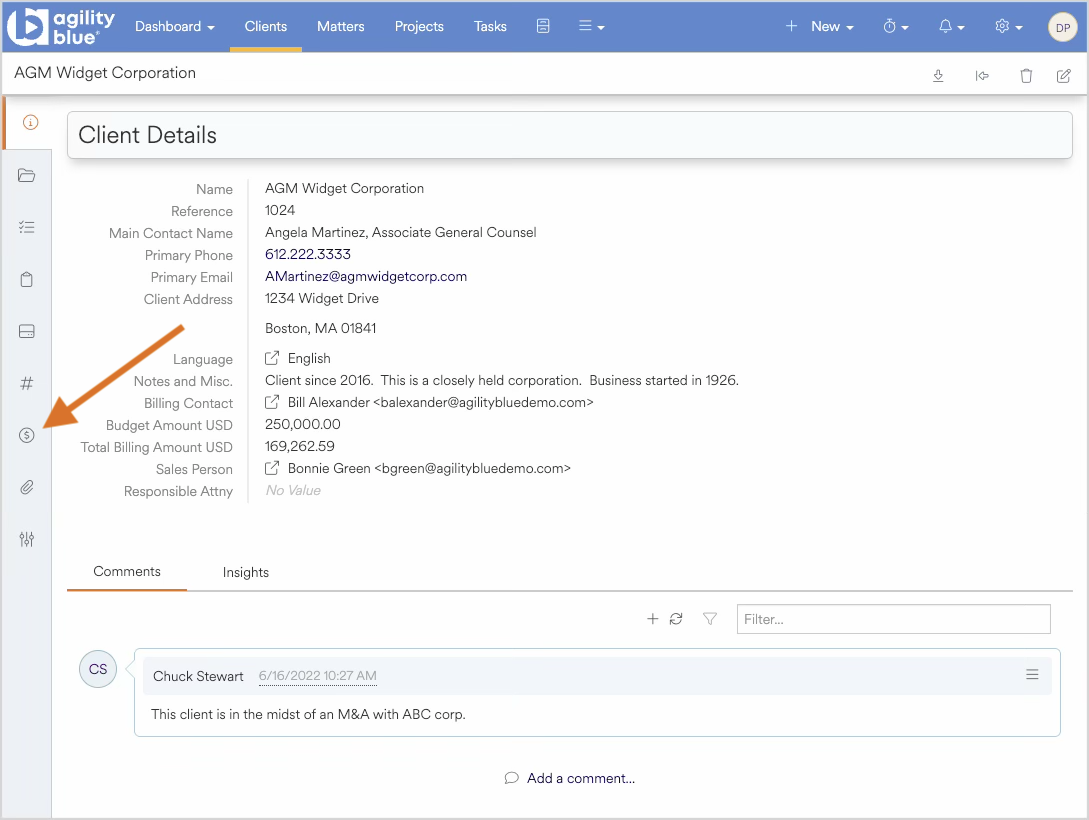The height and width of the screenshot is (820, 1089).
Task: Select the reference value 1024
Action: [x=280, y=210]
